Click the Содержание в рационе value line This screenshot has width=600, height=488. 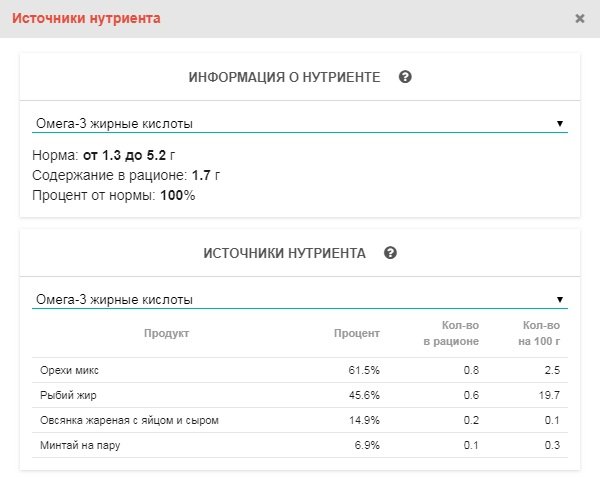[126, 175]
